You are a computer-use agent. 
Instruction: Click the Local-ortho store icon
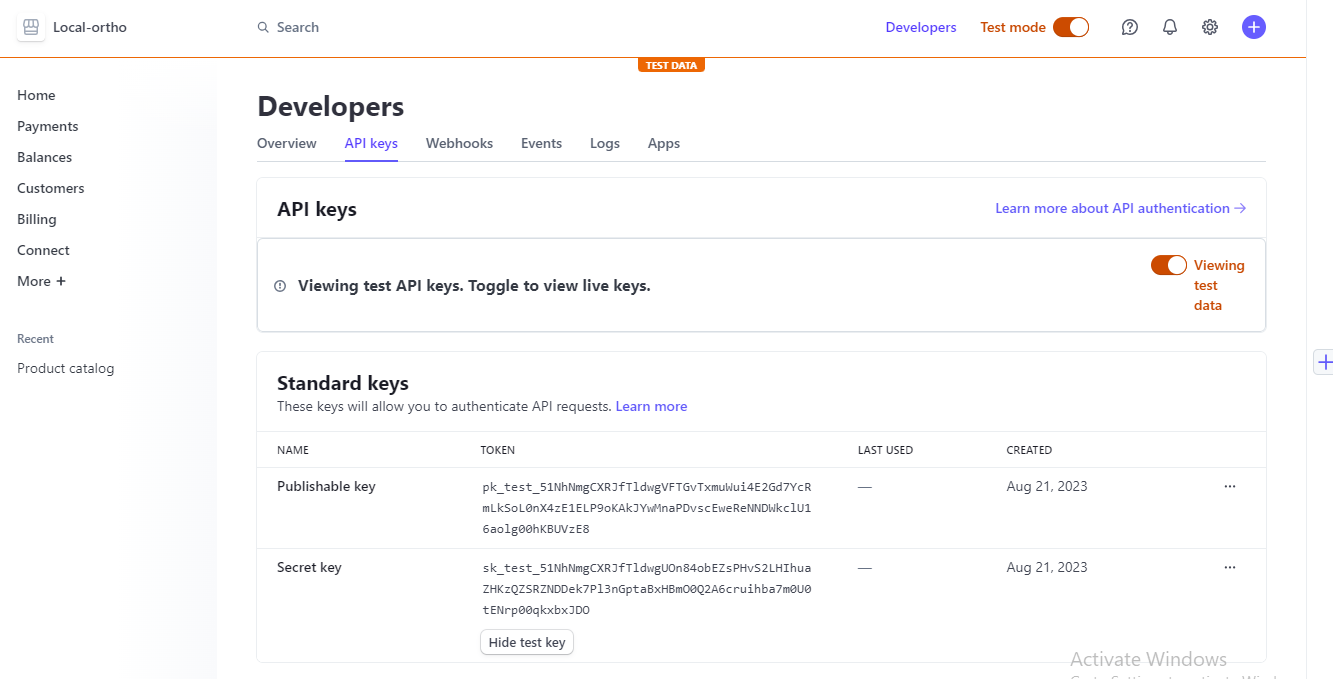[x=31, y=27]
